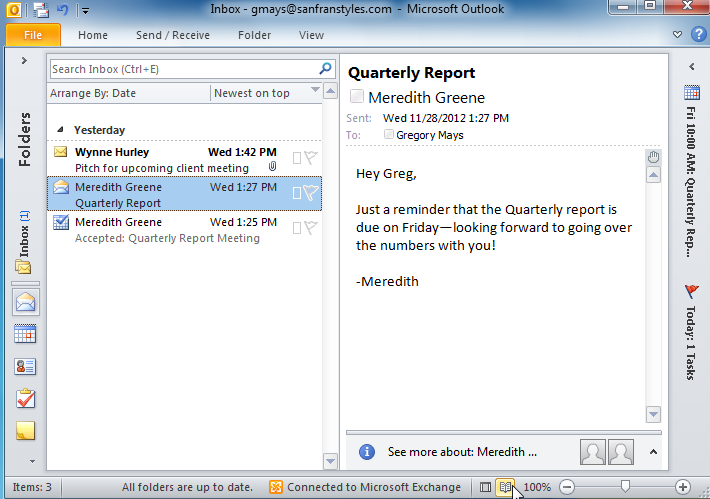Viewport: 710px width, 499px height.
Task: Expand the People Pane chevron
Action: (654, 451)
